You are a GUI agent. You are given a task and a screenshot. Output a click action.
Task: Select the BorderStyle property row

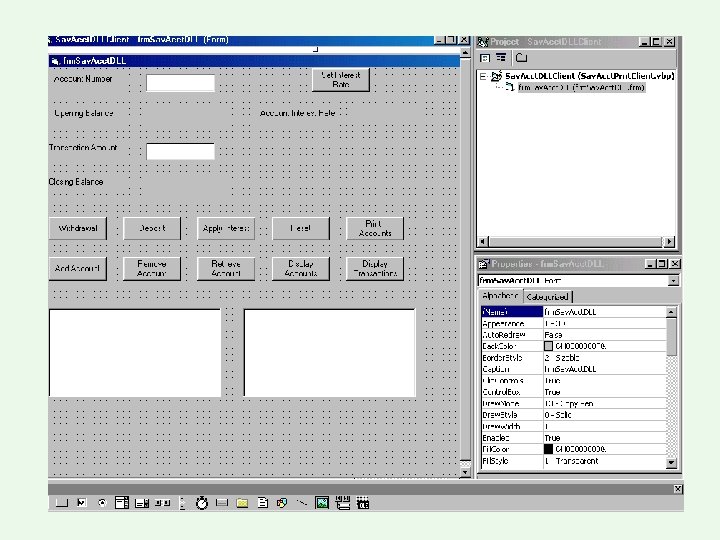tap(574, 358)
